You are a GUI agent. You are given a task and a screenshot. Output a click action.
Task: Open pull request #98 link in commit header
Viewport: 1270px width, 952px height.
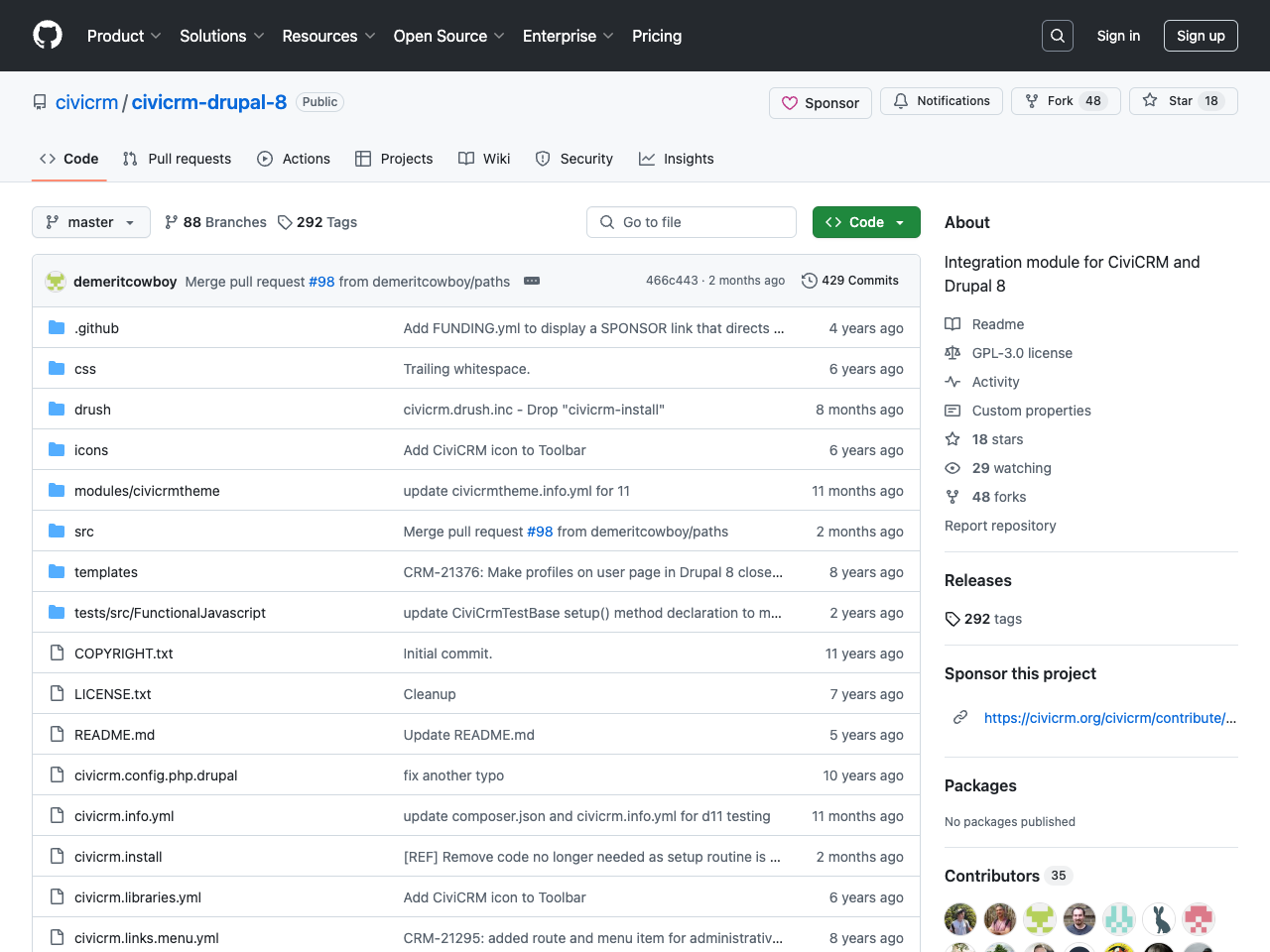click(321, 282)
